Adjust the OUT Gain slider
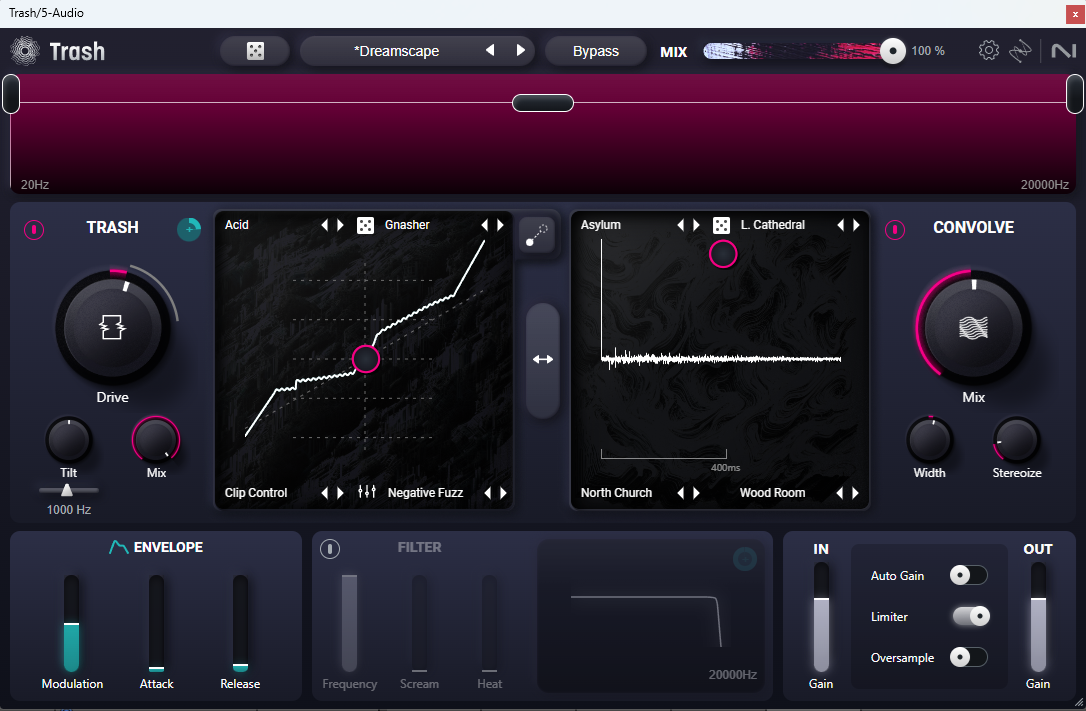This screenshot has height=711, width=1086. click(x=1038, y=617)
